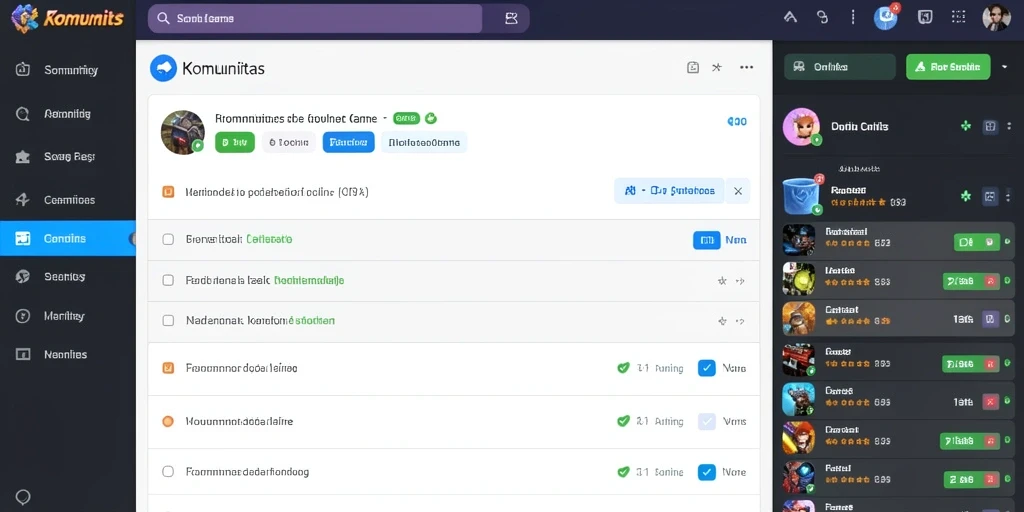Click the green button on the dark sci-fi game row
Image resolution: width=1024 pixels, height=512 pixels.
(x=977, y=242)
